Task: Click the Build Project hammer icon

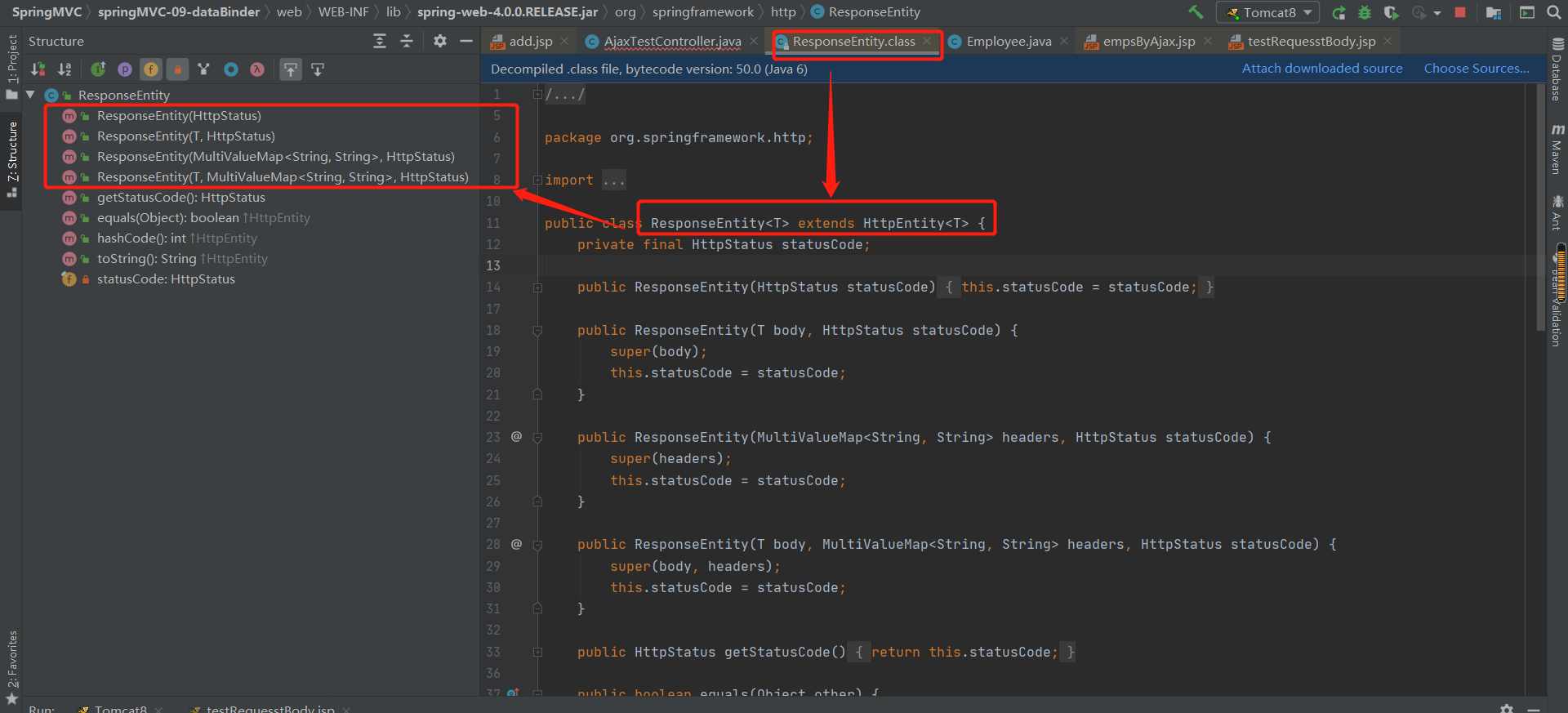Action: point(1196,12)
